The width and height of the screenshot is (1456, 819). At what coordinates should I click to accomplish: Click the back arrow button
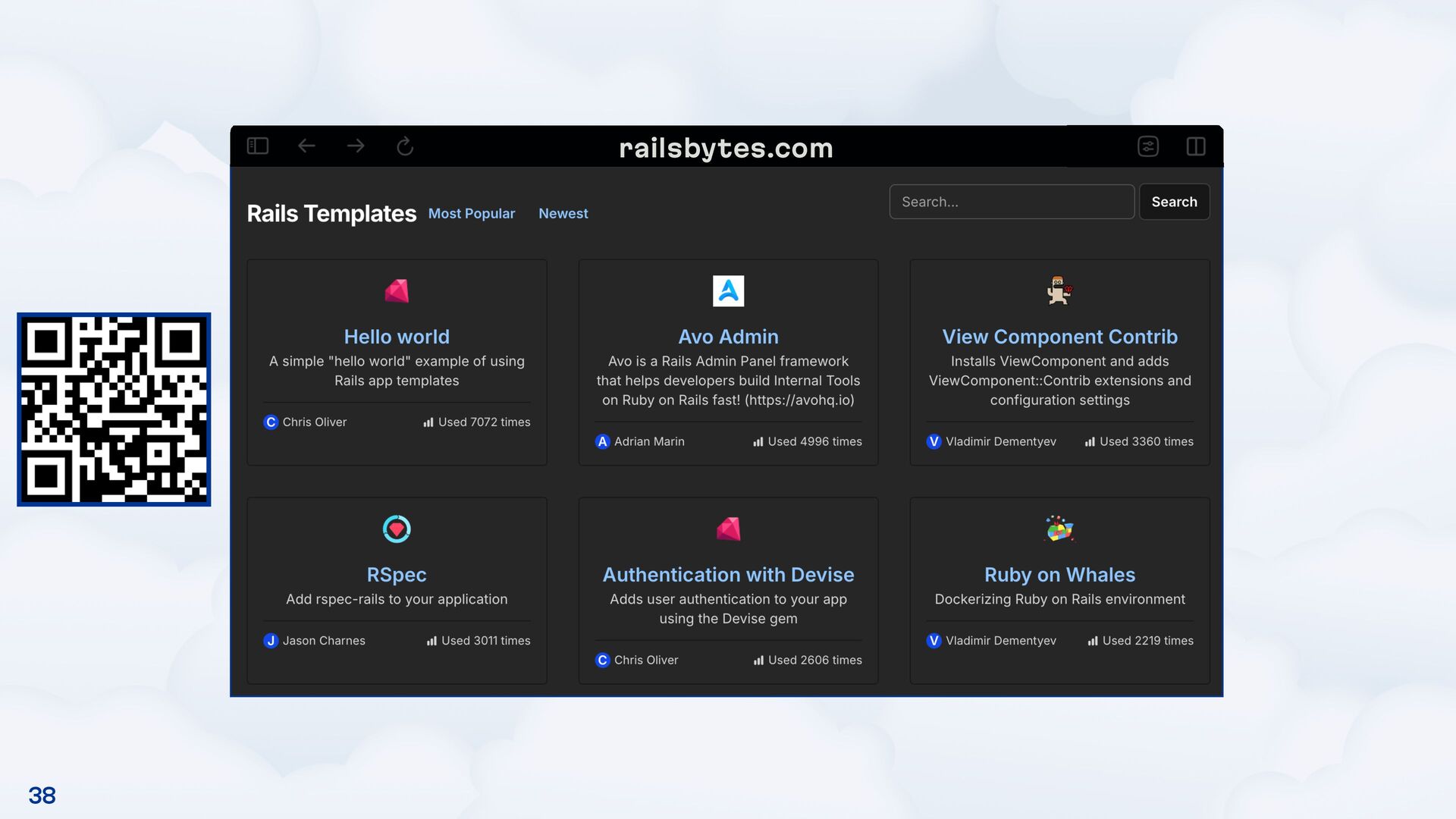(306, 146)
